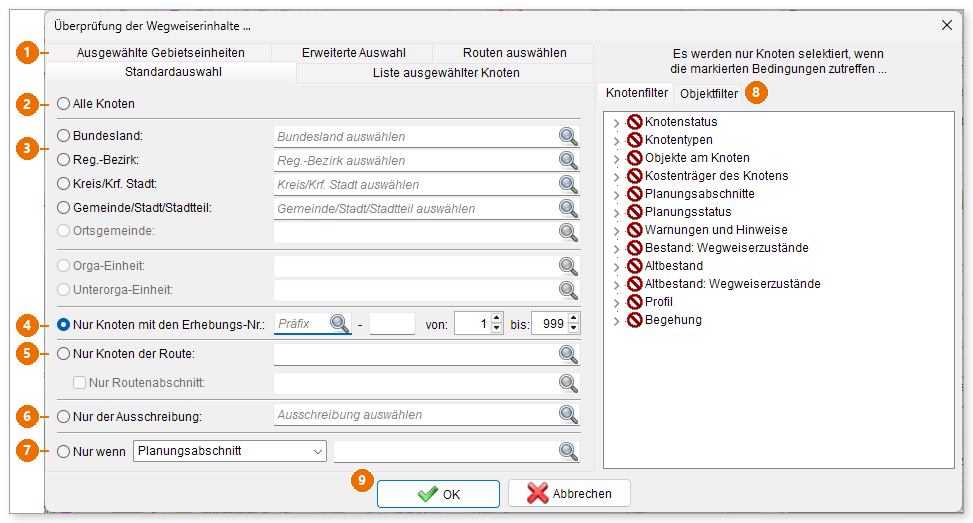973x523 pixels.
Task: Click magnifier beside Planungsabschnitt value field
Action: pyautogui.click(x=568, y=451)
